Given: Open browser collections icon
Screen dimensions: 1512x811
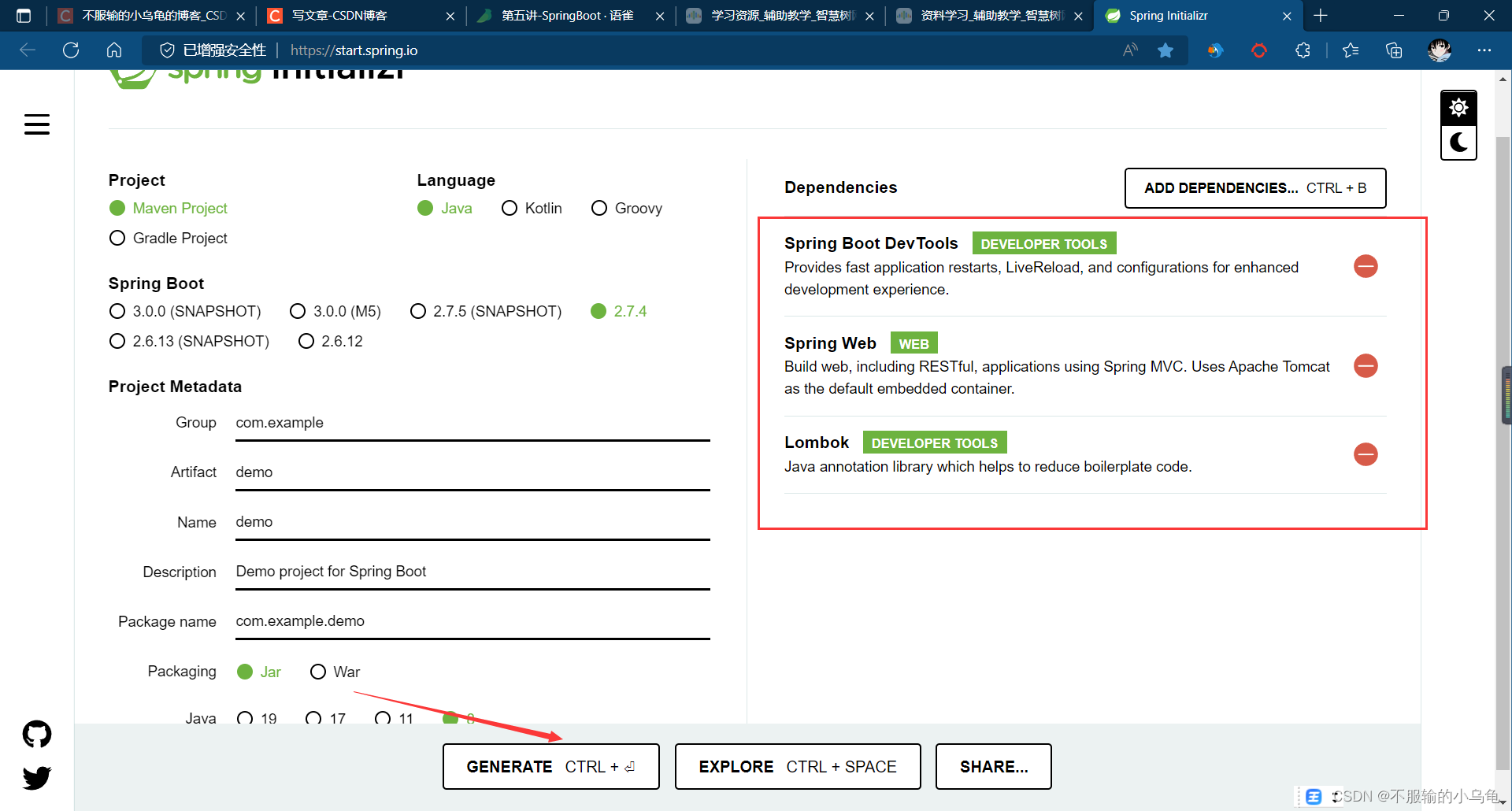Looking at the screenshot, I should pyautogui.click(x=1394, y=50).
